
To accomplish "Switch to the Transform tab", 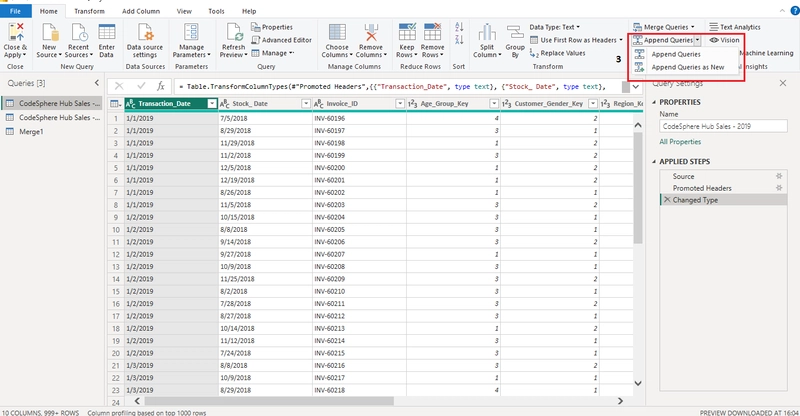I will coord(89,11).
